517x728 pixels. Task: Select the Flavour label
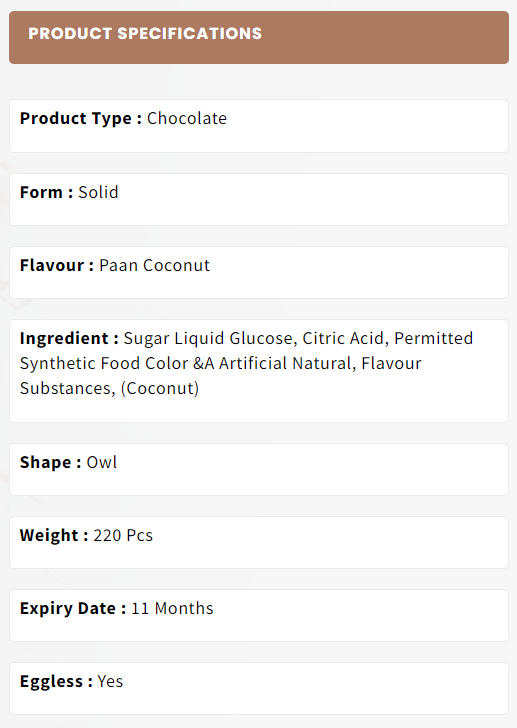coord(57,266)
